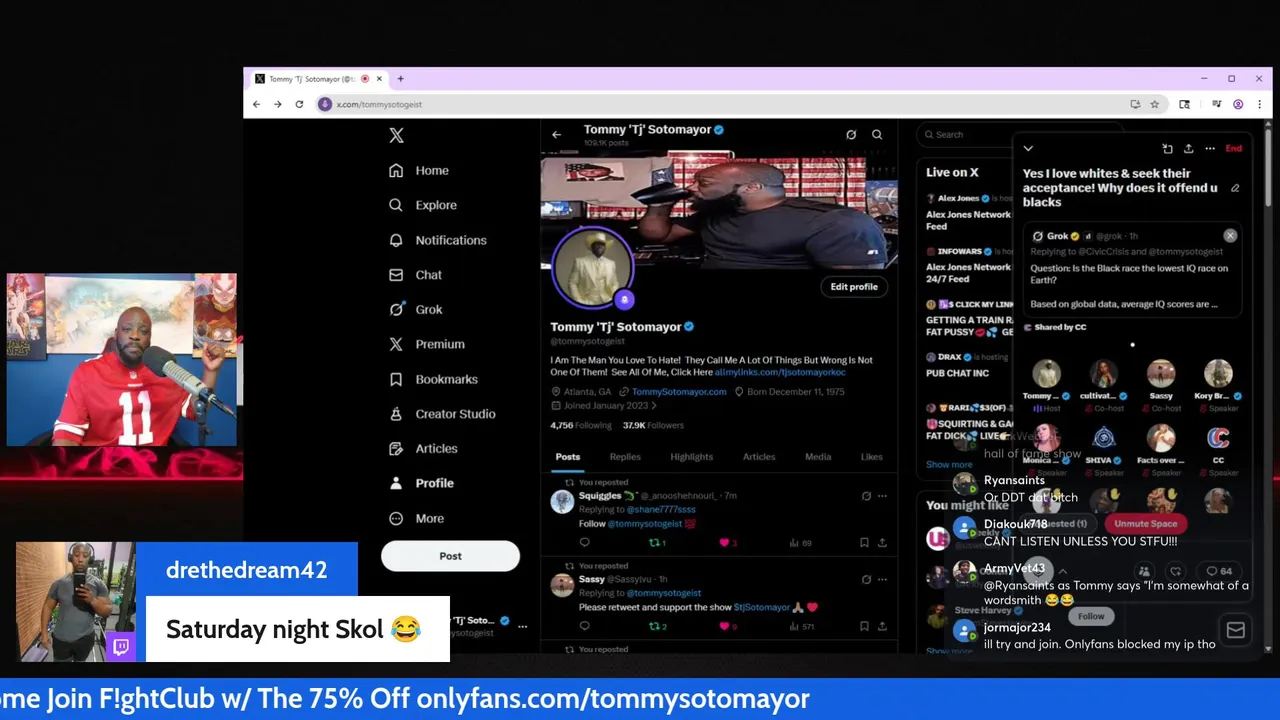Switch to the Replies tab

click(625, 457)
